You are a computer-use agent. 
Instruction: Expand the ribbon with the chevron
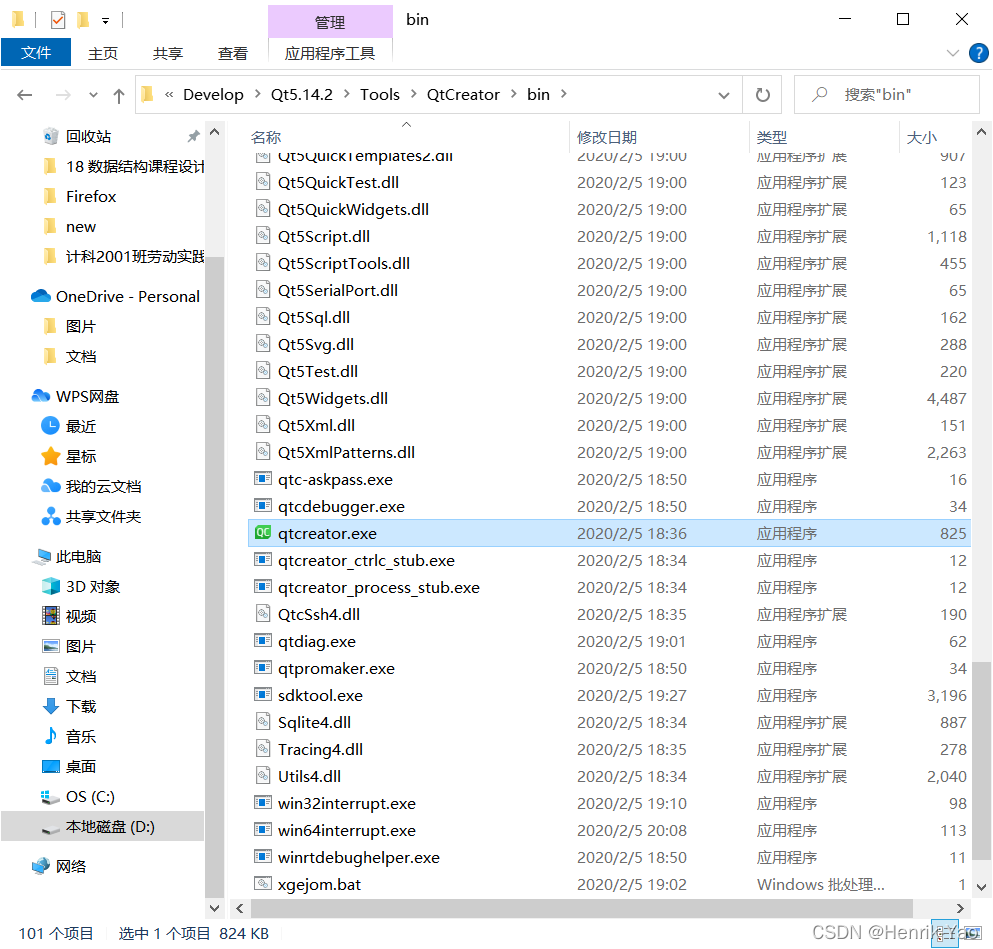[x=952, y=53]
